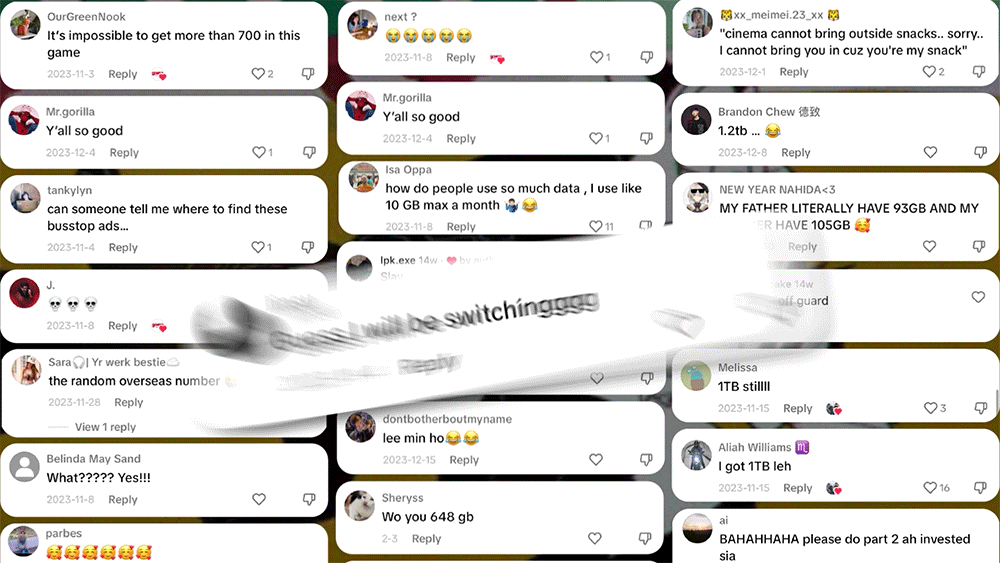
Task: Reply to Melissa's comment
Action: pos(798,408)
